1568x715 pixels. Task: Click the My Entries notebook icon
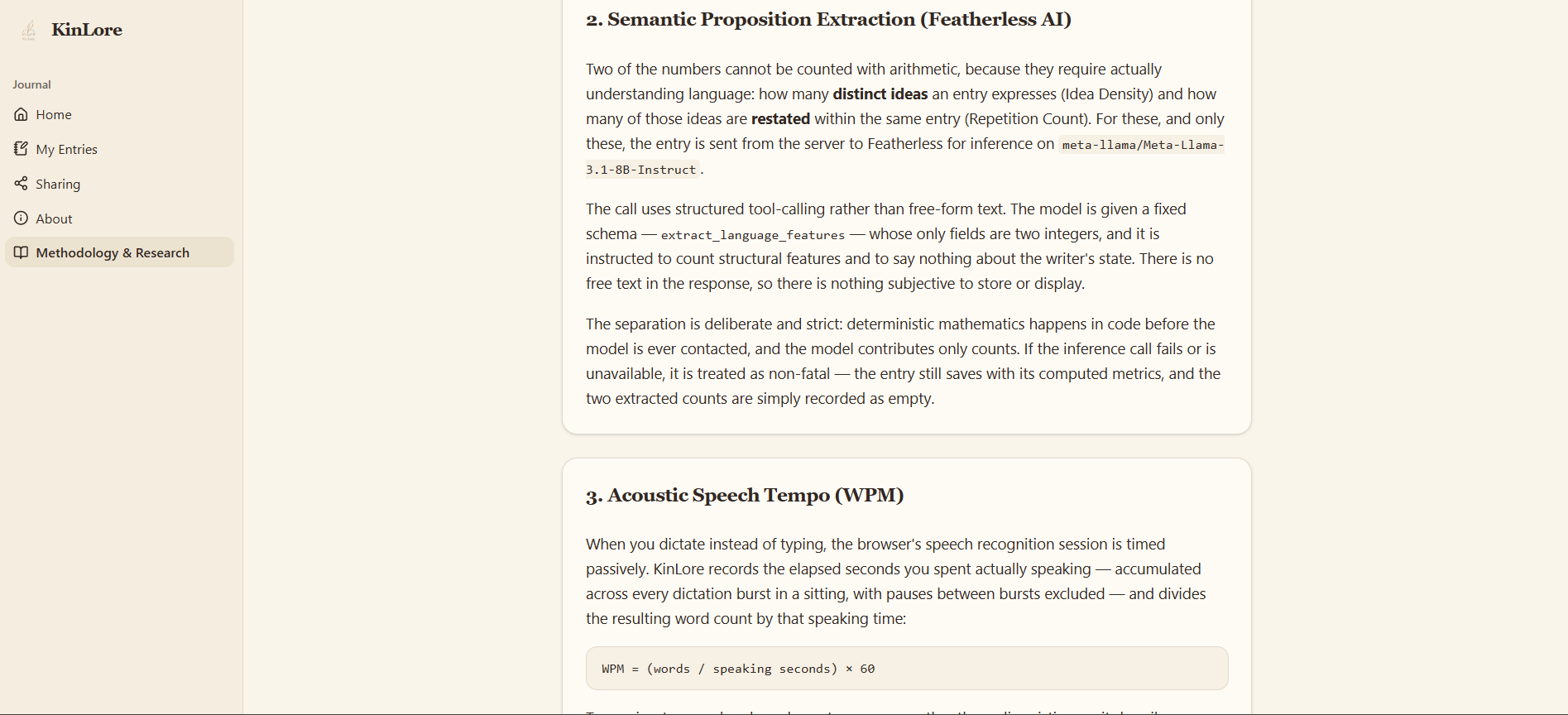pyautogui.click(x=22, y=149)
